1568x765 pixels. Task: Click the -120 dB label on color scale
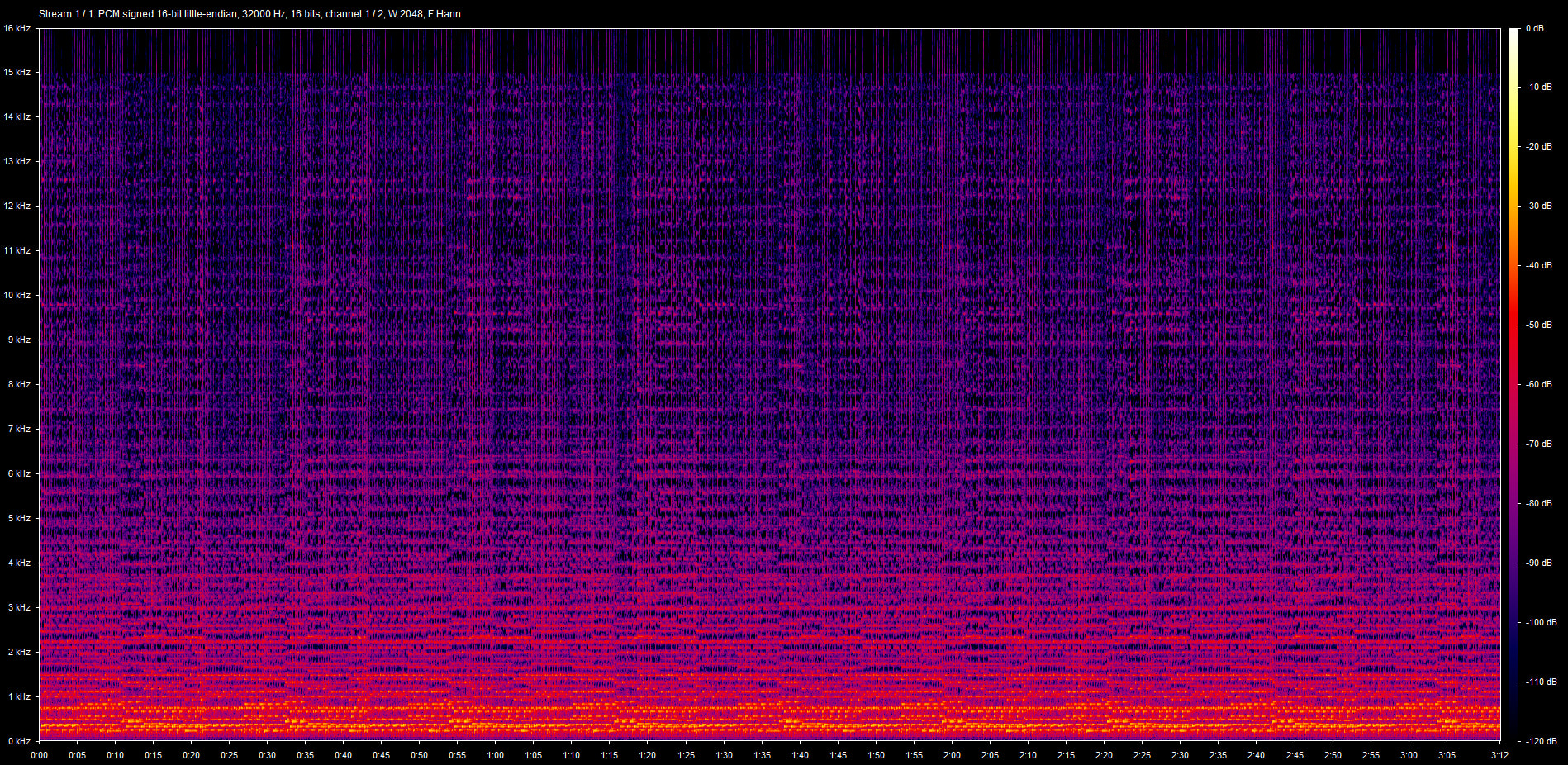point(1541,741)
